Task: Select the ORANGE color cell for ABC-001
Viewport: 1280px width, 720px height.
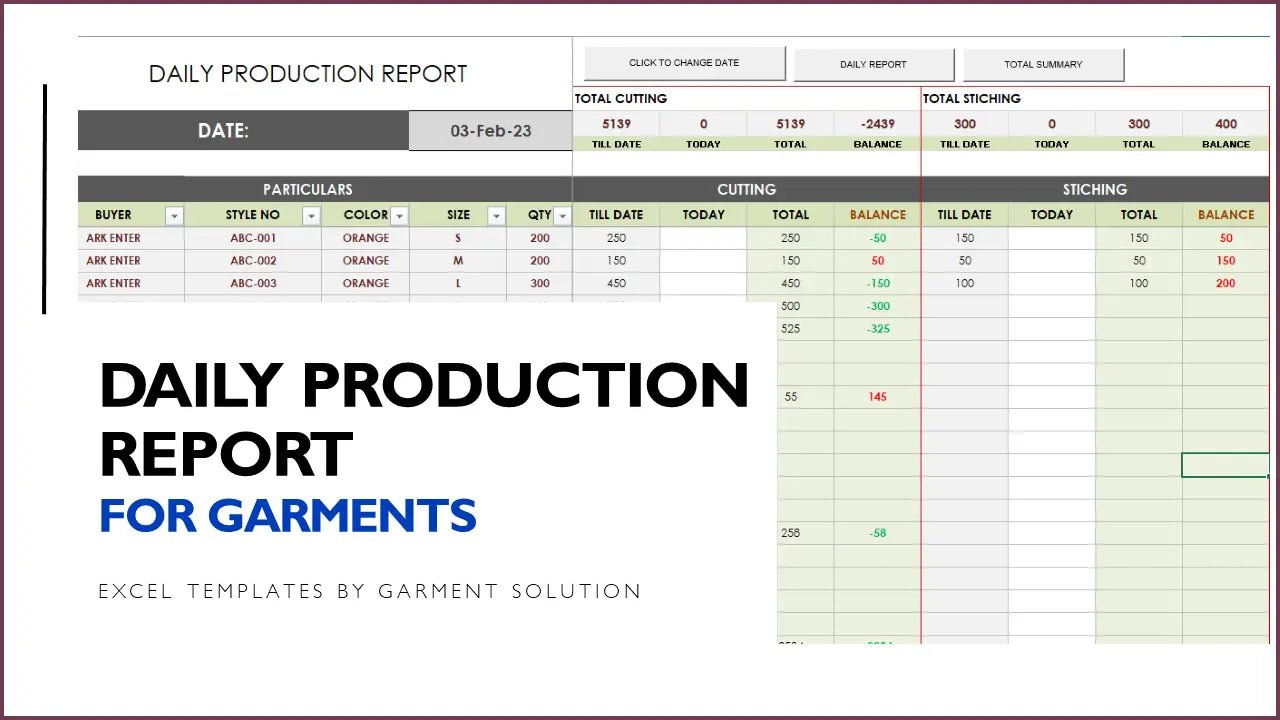Action: tap(366, 237)
